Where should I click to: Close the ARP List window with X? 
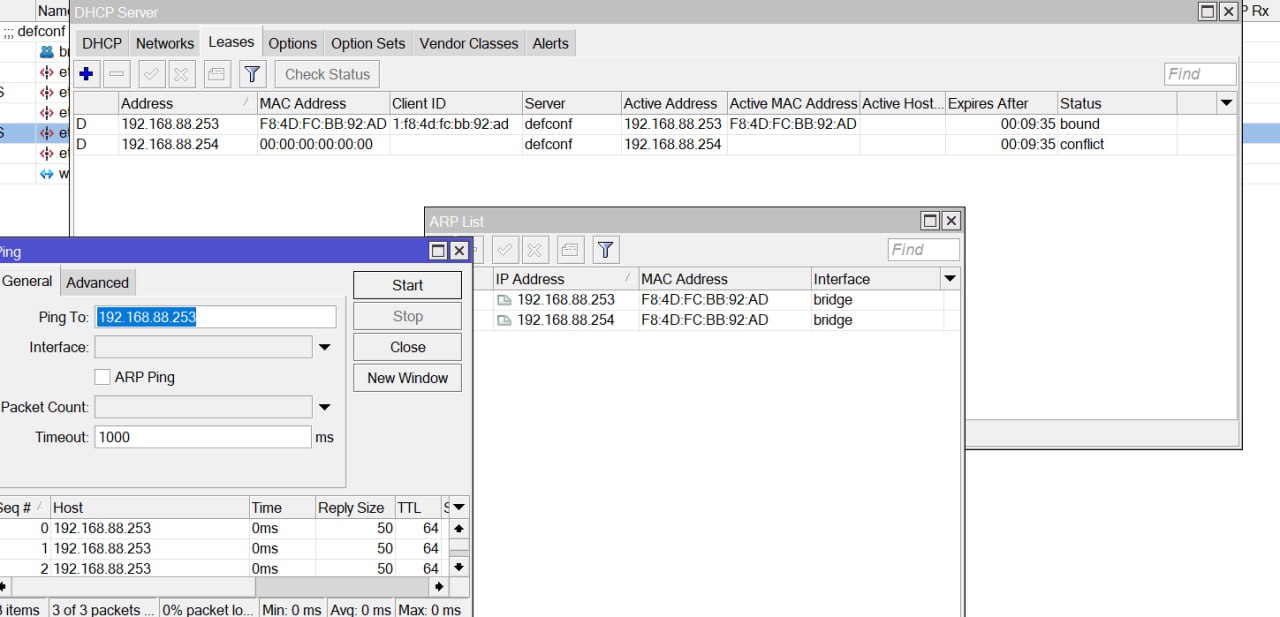tap(951, 221)
